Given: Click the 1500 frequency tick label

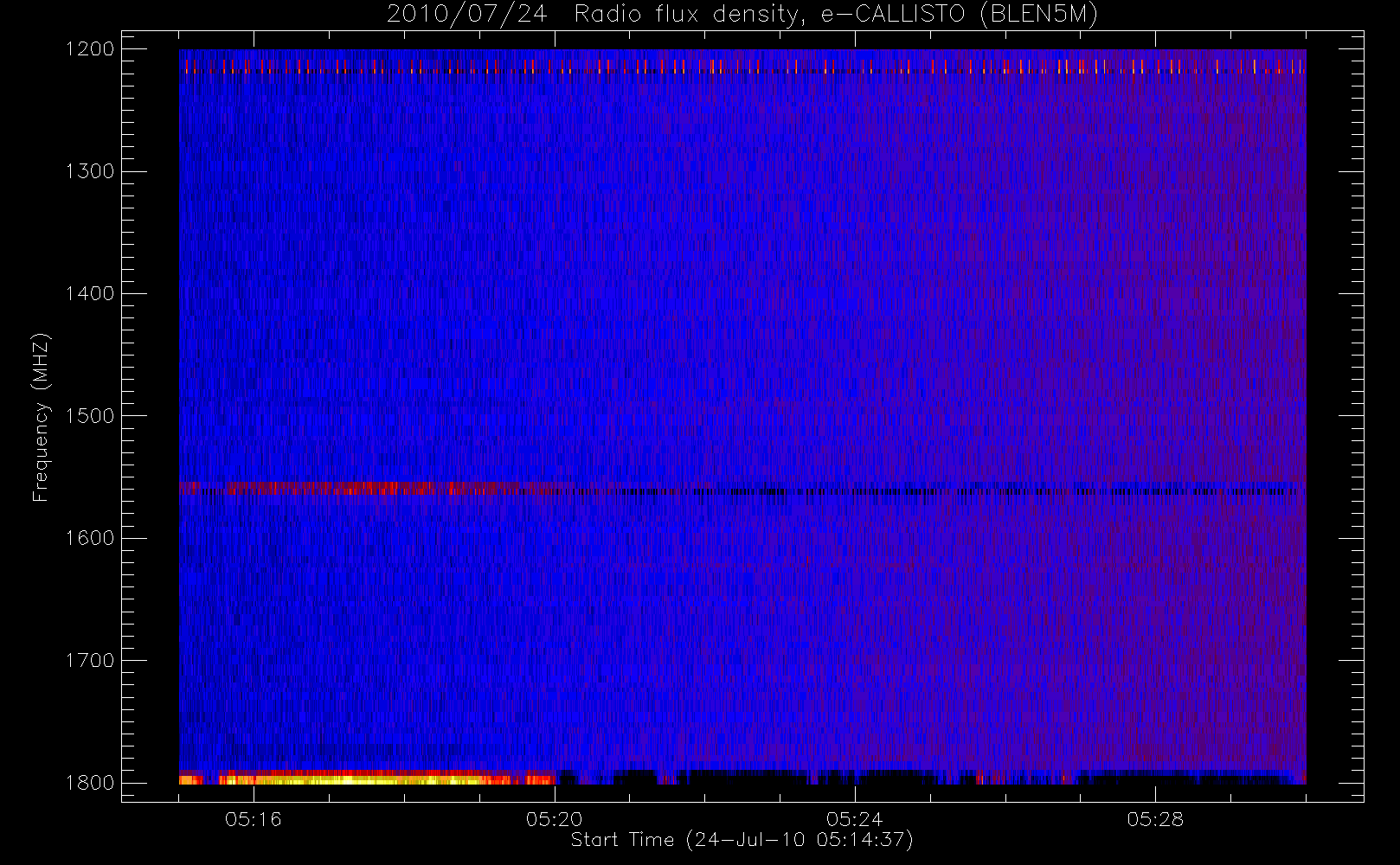Looking at the screenshot, I should [90, 416].
